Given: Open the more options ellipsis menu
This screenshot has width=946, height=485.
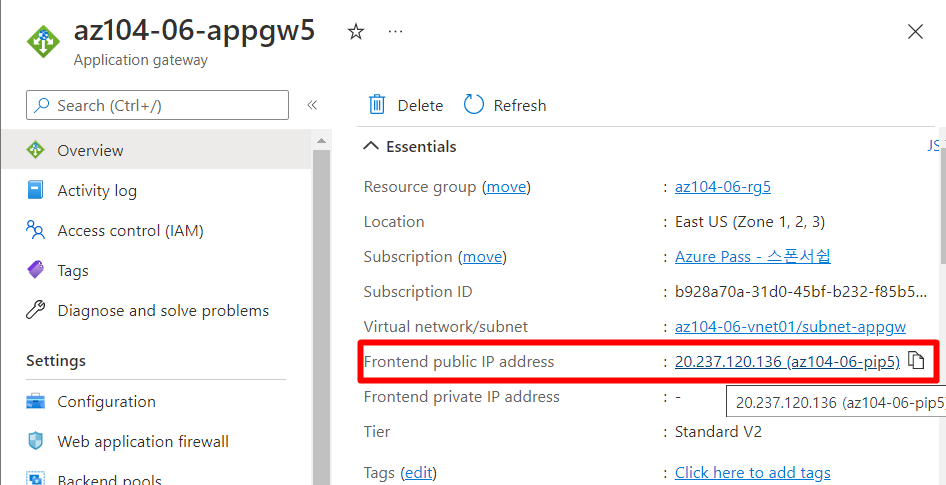Looking at the screenshot, I should (x=395, y=31).
